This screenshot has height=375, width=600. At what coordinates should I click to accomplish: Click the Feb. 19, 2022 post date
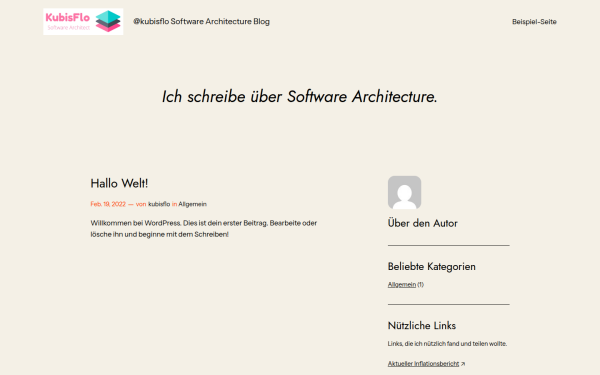coord(108,204)
